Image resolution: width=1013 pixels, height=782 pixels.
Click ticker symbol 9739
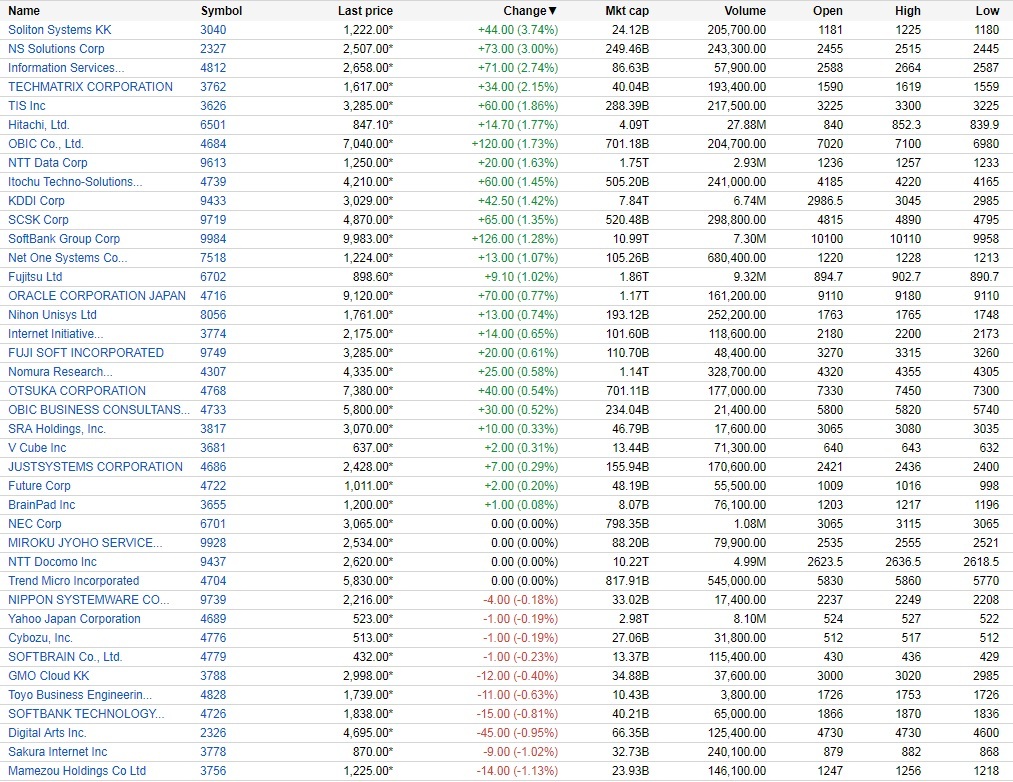click(x=213, y=600)
